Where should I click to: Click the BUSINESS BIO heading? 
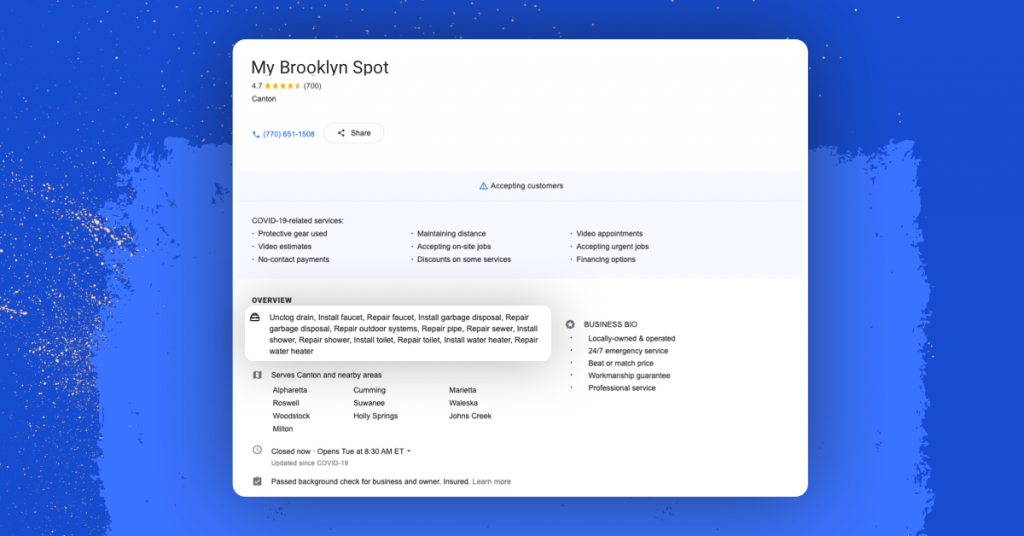pos(611,324)
